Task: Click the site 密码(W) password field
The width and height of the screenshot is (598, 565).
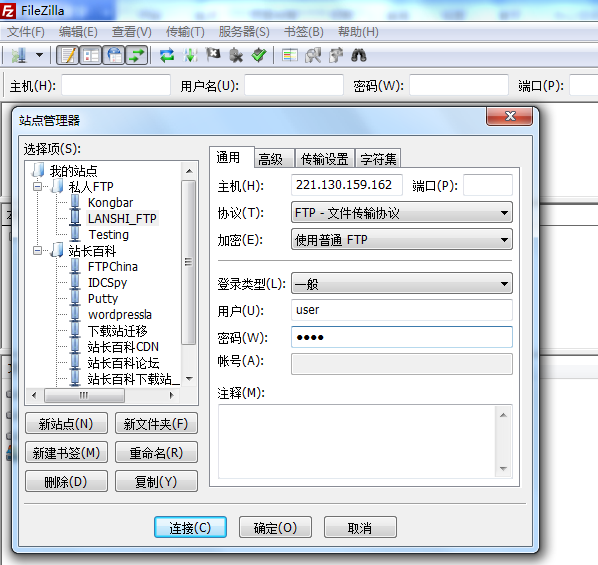Action: coord(402,337)
